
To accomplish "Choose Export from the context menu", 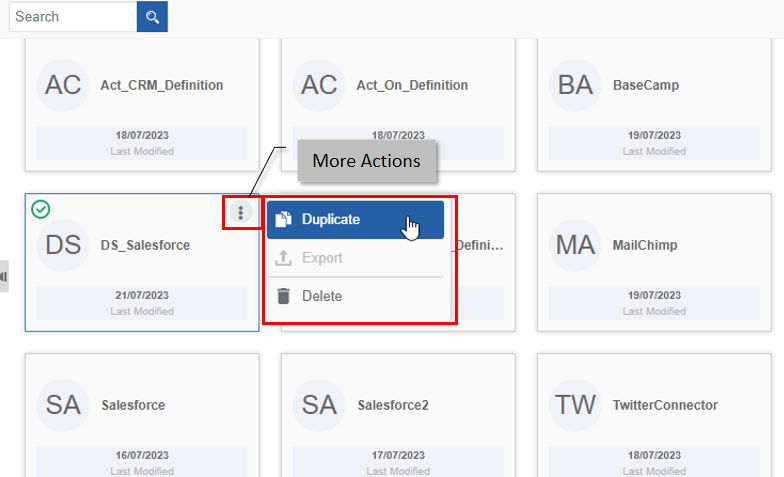I will 355,258.
